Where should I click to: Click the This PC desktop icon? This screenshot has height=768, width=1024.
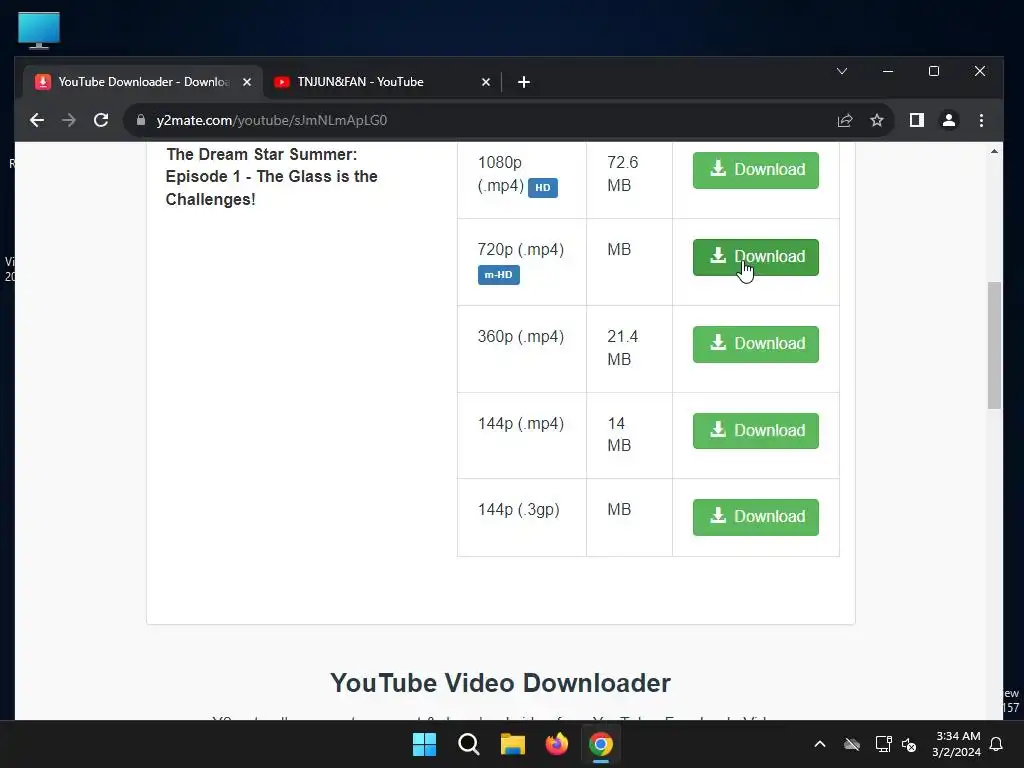(x=39, y=30)
